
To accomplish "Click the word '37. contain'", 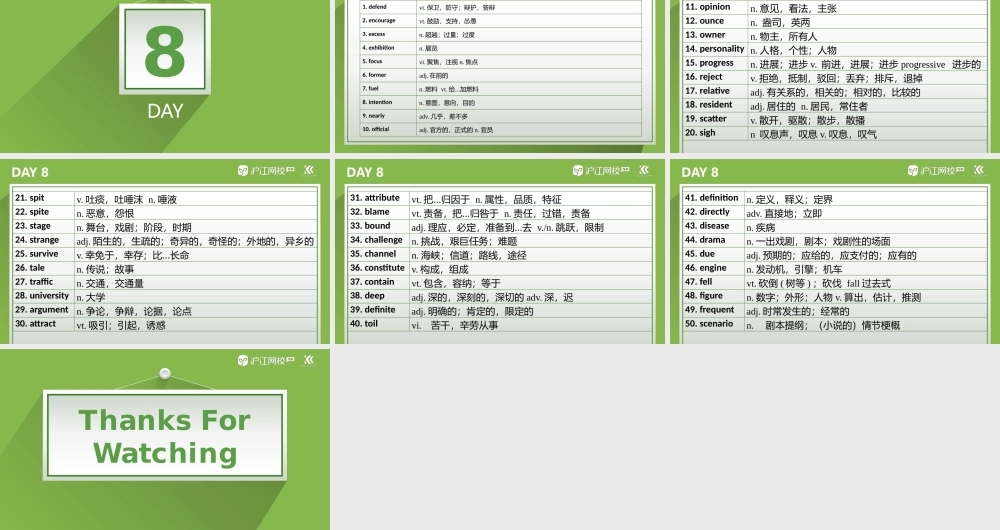I will 372,282.
